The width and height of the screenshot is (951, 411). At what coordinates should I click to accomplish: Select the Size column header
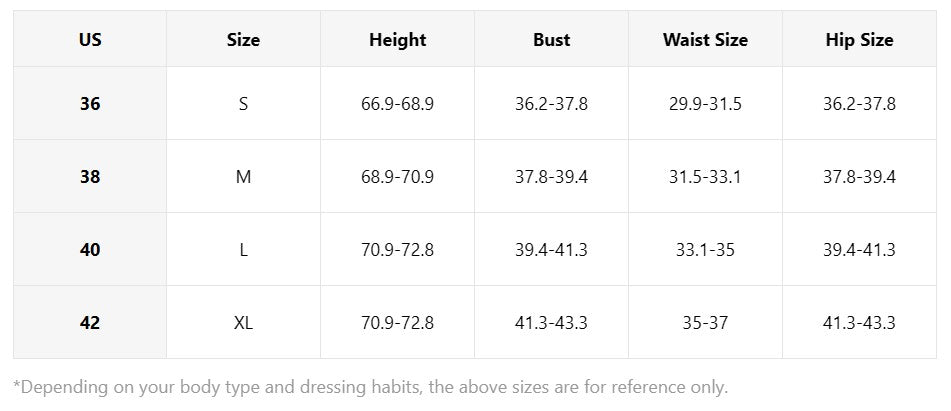tap(243, 39)
